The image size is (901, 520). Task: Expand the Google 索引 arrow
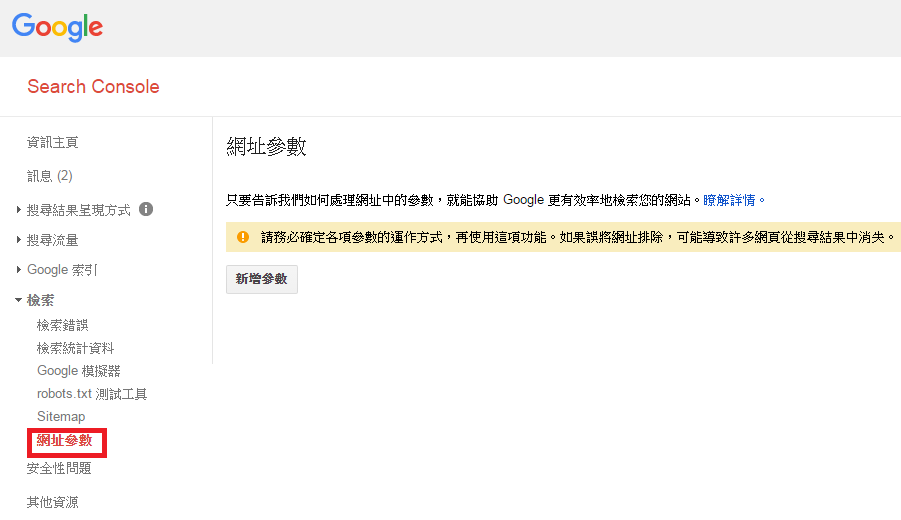[x=18, y=269]
